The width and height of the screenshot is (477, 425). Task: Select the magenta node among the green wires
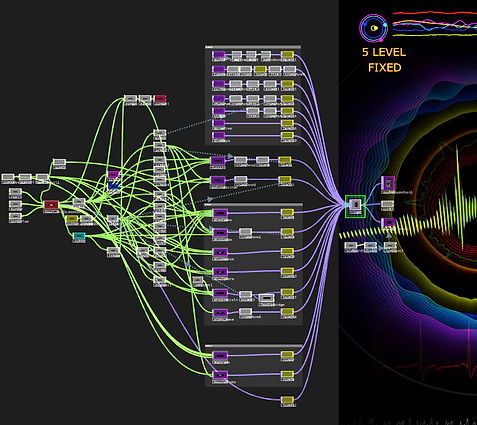click(113, 174)
